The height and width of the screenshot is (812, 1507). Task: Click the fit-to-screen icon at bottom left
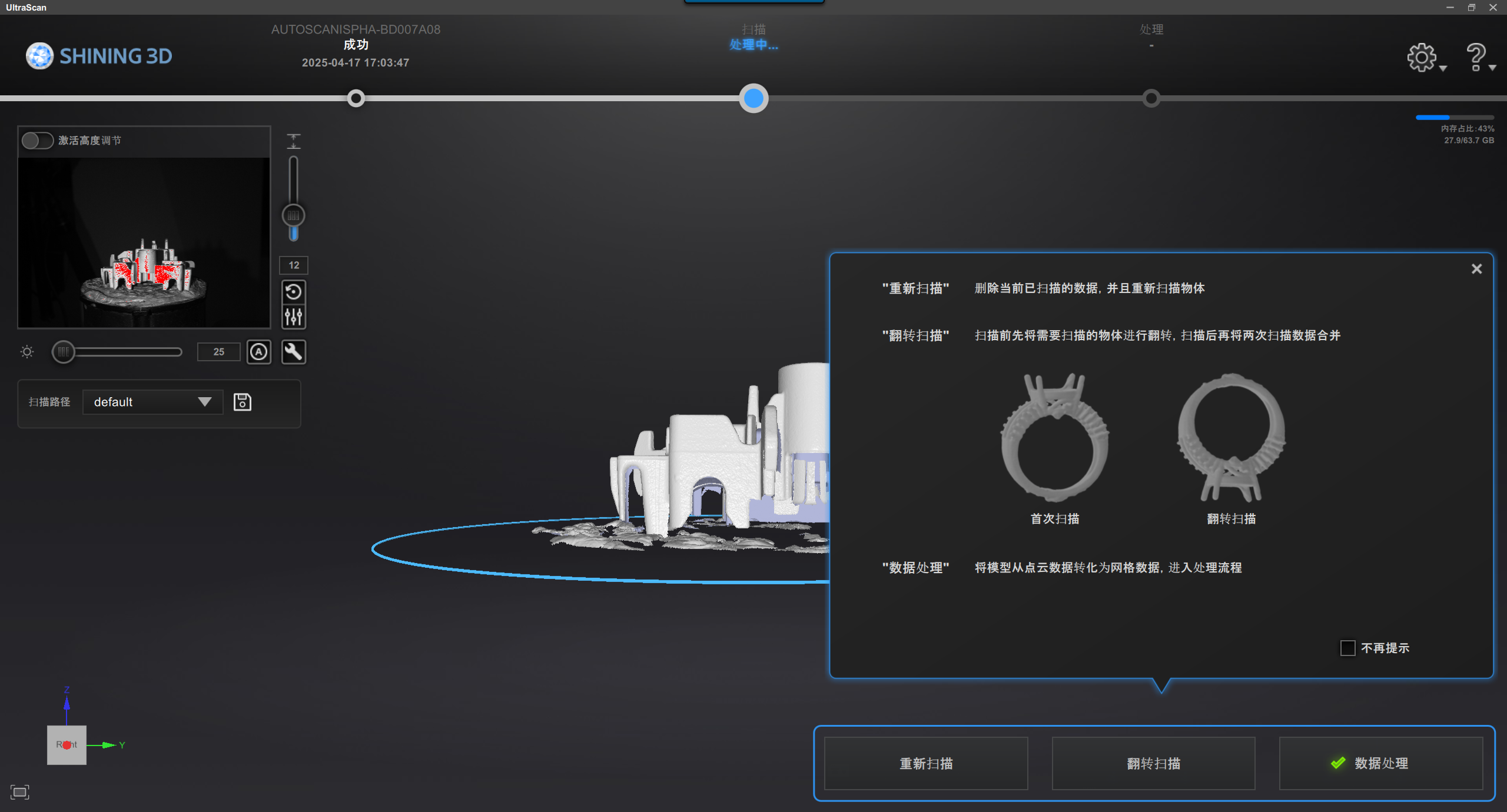[x=19, y=792]
